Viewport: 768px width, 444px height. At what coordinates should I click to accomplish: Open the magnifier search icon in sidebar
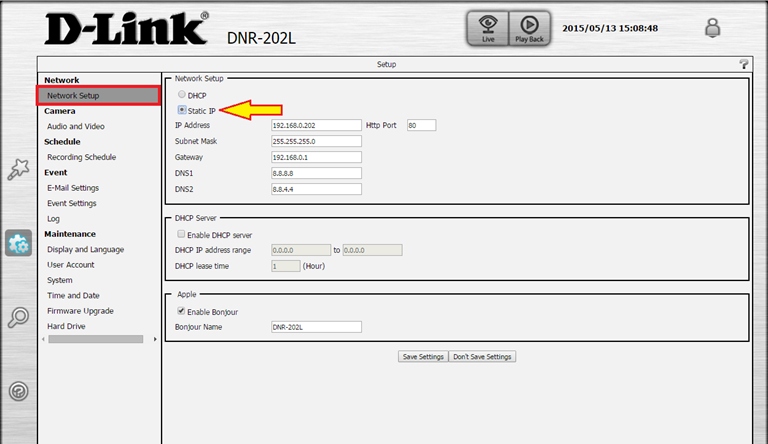(x=18, y=318)
